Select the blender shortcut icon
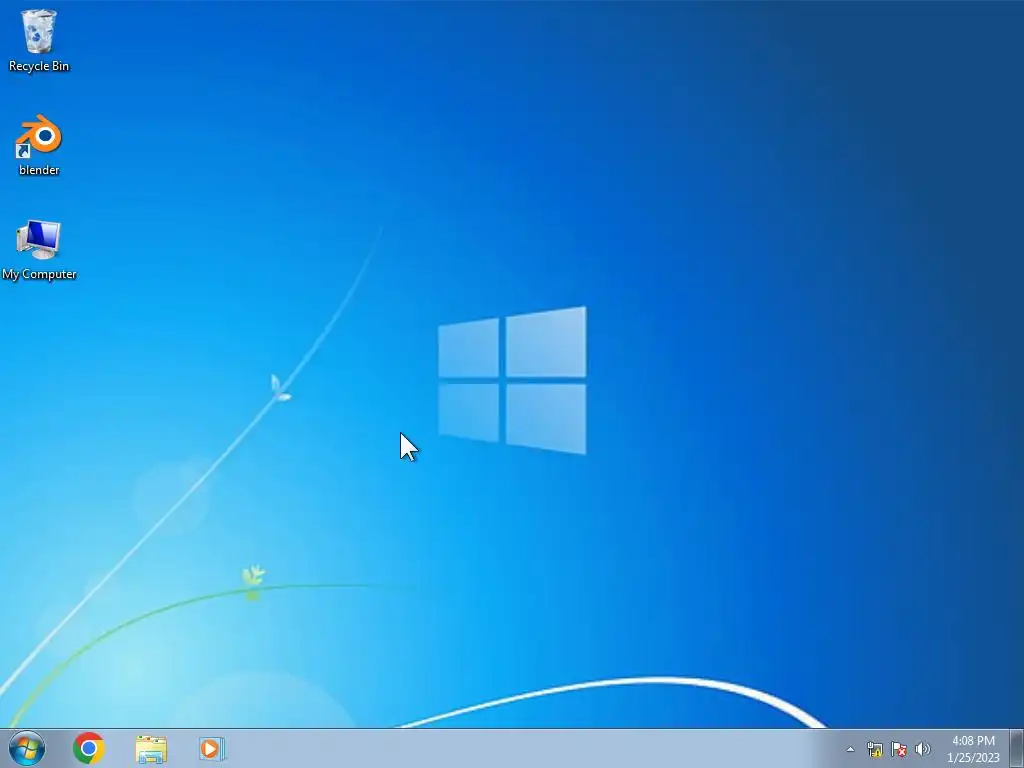1024x768 pixels. [39, 136]
